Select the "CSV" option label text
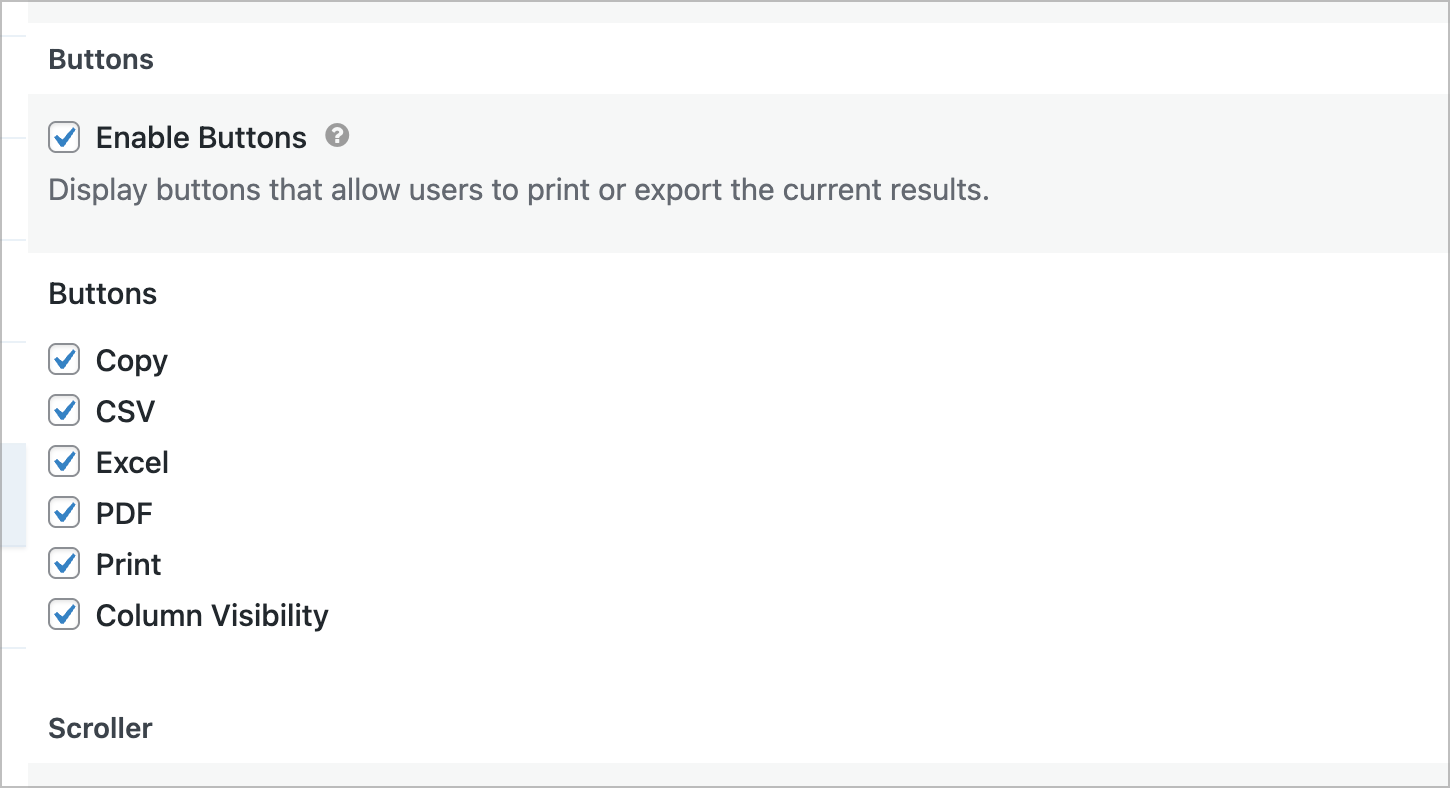1450x788 pixels. point(126,411)
